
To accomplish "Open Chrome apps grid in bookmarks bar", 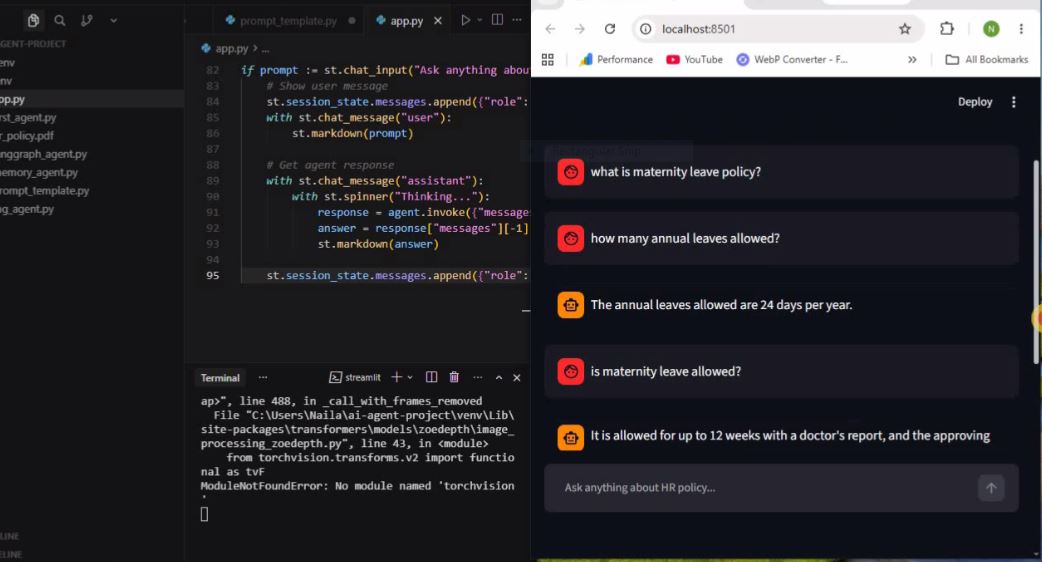I will [548, 60].
